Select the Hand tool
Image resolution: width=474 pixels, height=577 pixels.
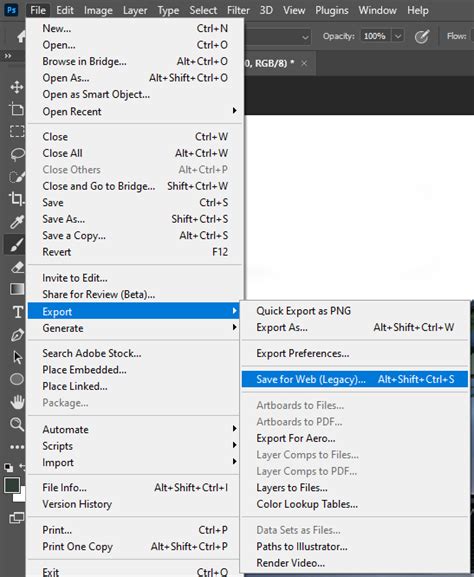[17, 402]
